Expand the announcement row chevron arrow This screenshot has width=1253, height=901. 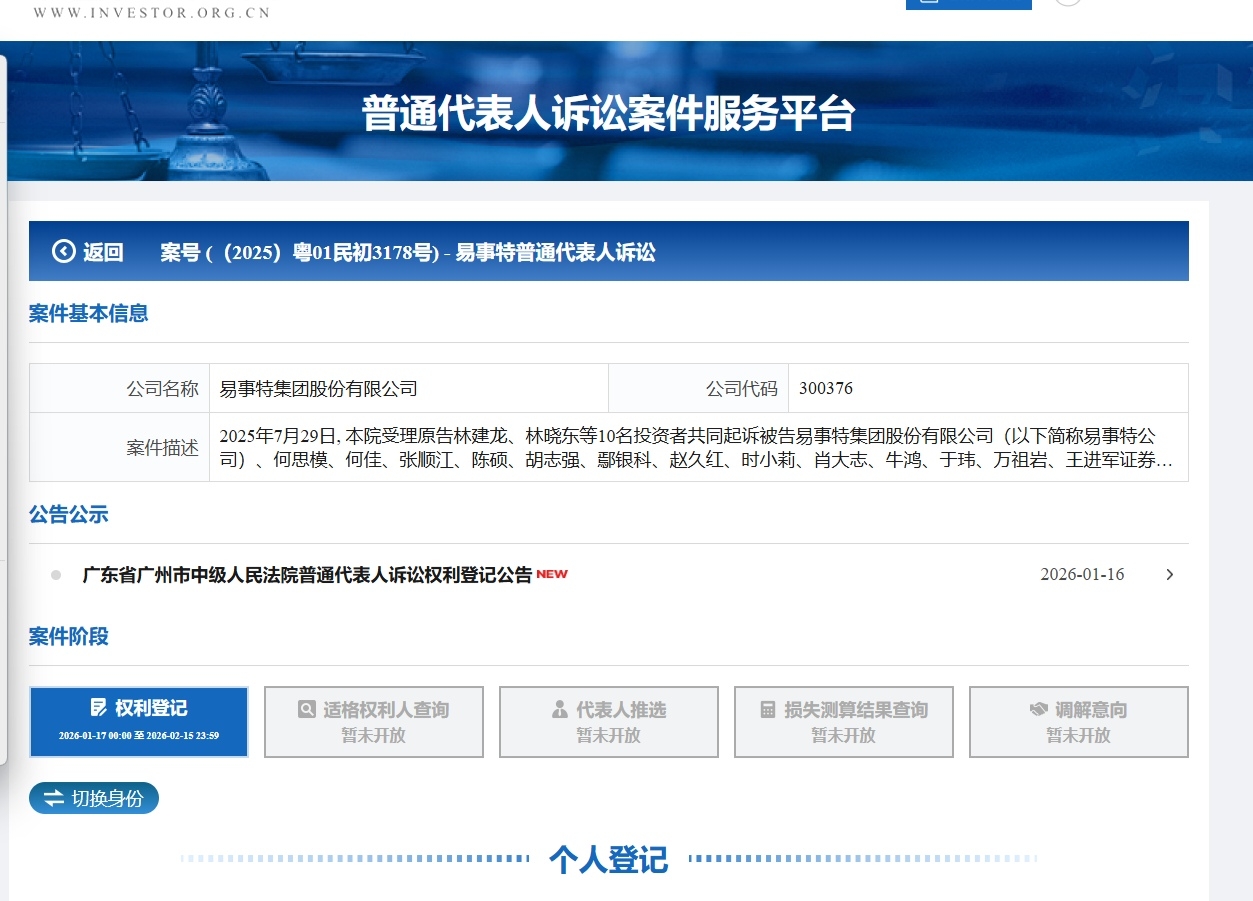pos(1170,575)
